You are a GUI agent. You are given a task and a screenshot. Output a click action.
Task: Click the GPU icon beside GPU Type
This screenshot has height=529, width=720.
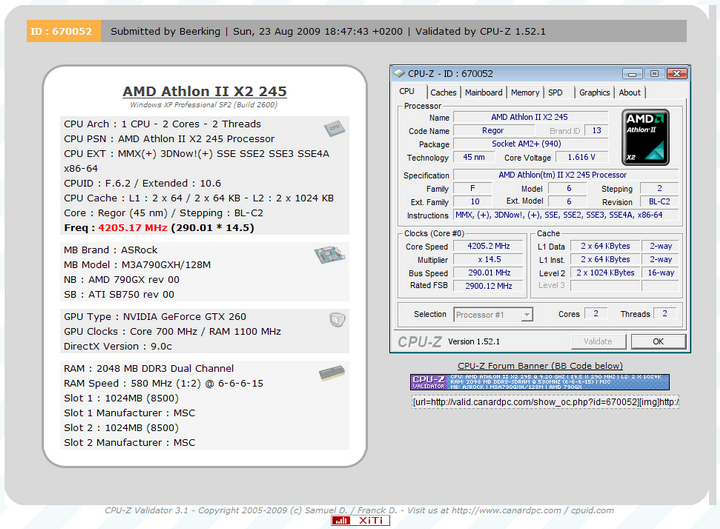coord(337,320)
